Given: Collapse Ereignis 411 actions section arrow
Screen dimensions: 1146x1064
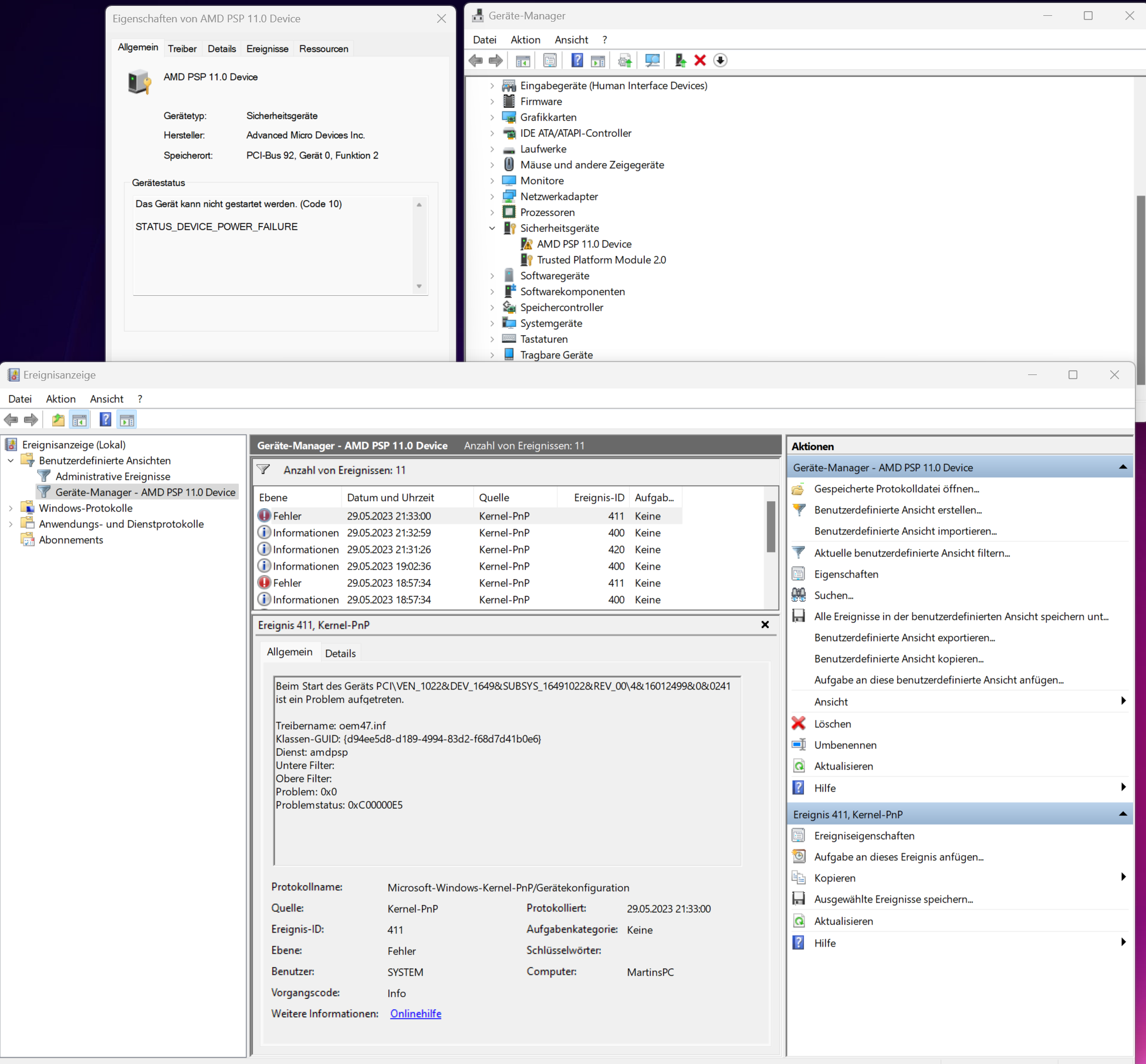Looking at the screenshot, I should tap(1123, 814).
